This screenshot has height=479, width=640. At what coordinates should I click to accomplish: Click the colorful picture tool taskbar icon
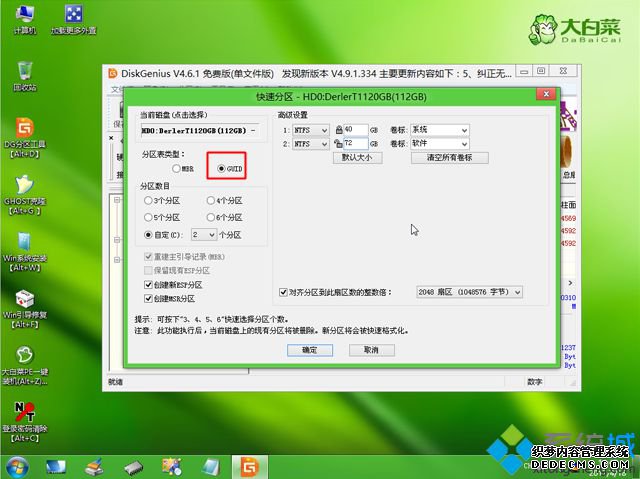[171, 467]
